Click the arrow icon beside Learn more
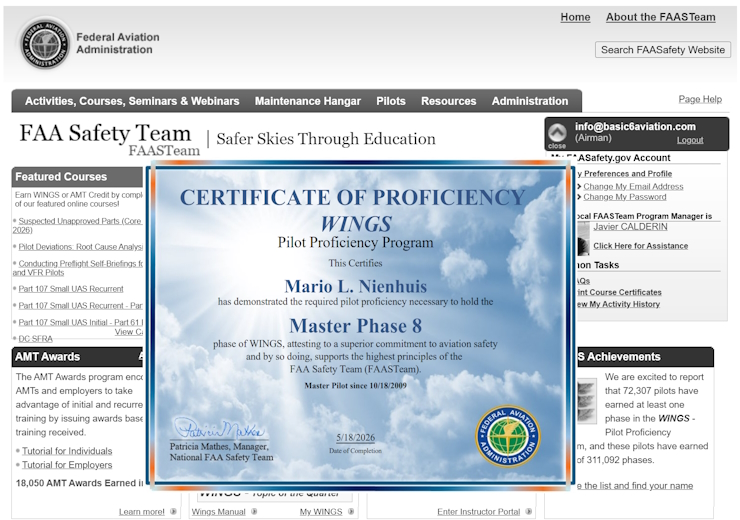 pyautogui.click(x=173, y=512)
